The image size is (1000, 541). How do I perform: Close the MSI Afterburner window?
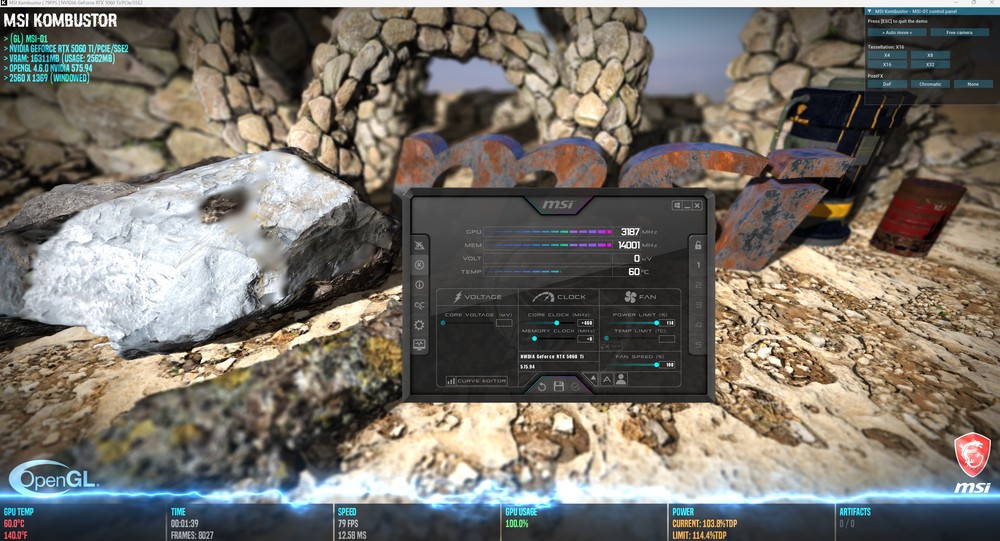tap(697, 205)
